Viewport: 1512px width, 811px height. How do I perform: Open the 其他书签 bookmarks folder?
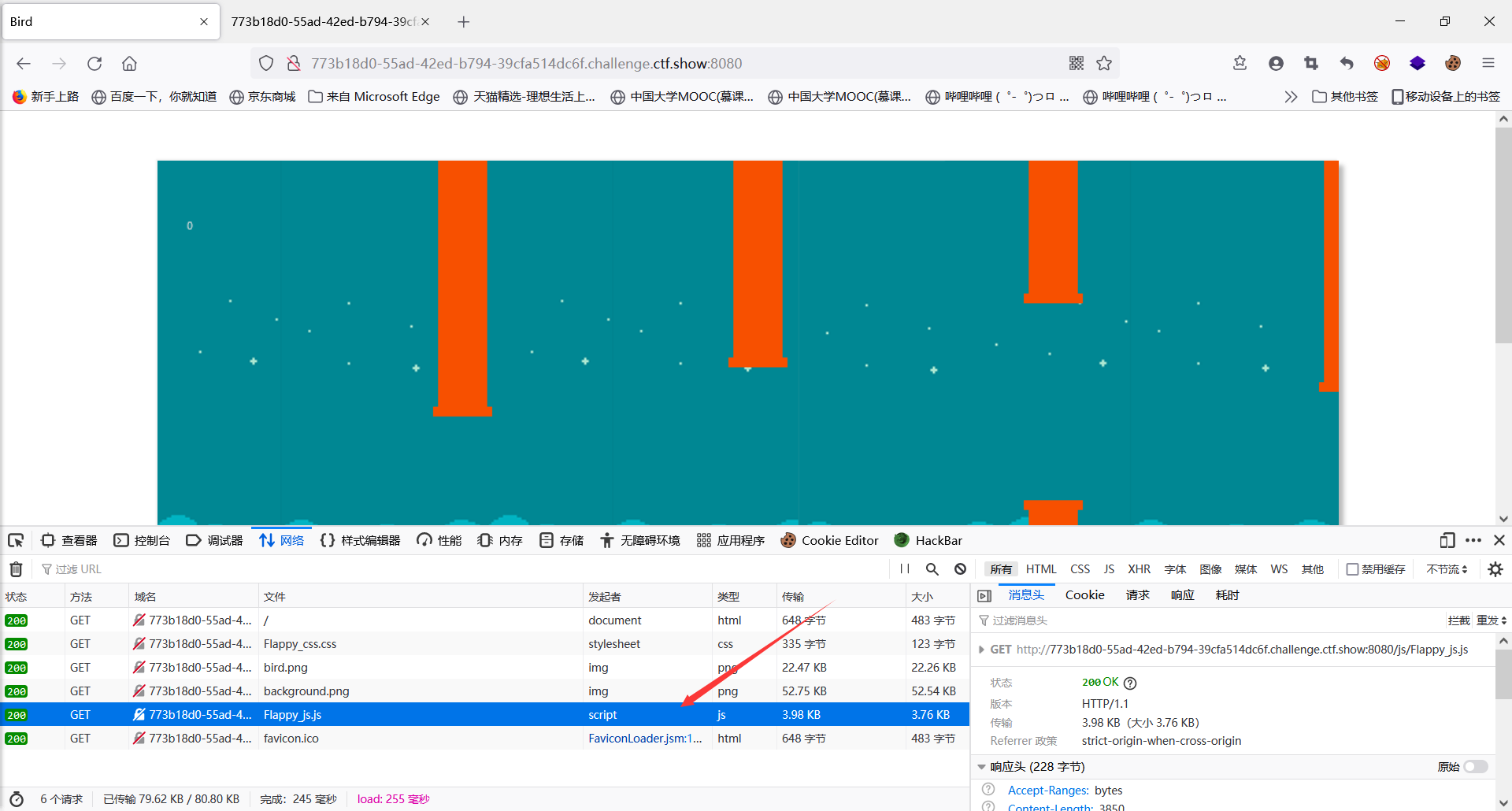[1345, 97]
